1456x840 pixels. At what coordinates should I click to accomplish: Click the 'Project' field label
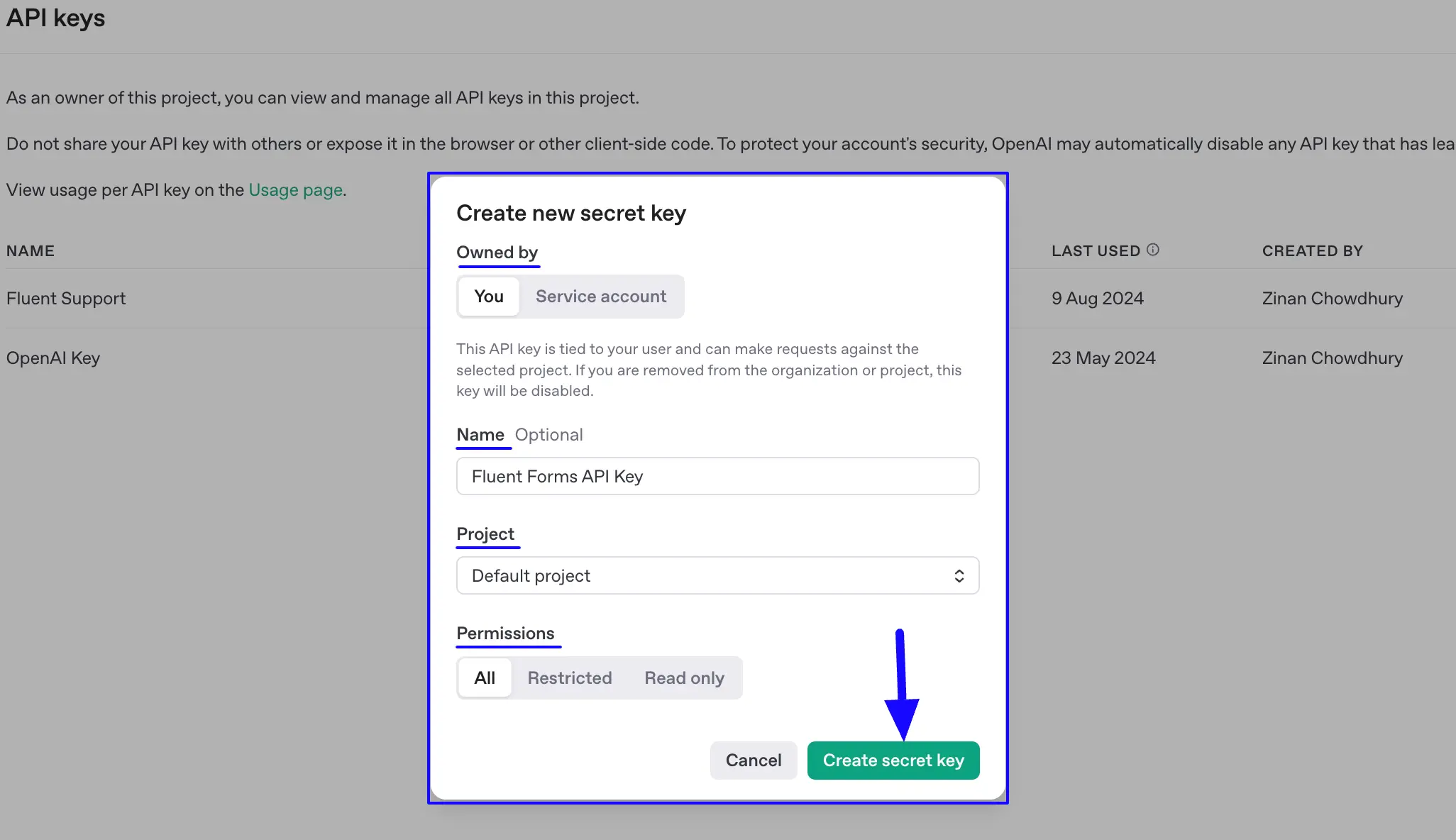tap(485, 534)
